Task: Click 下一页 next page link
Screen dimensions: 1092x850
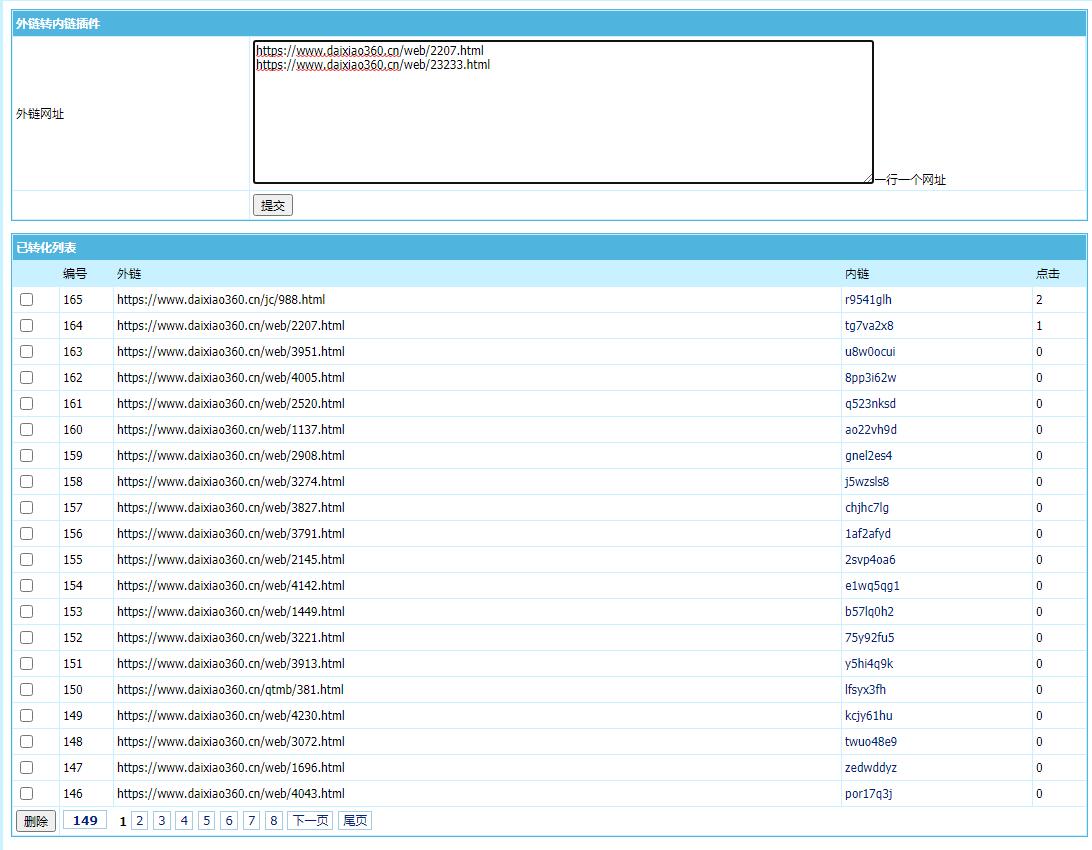Action: (x=309, y=821)
